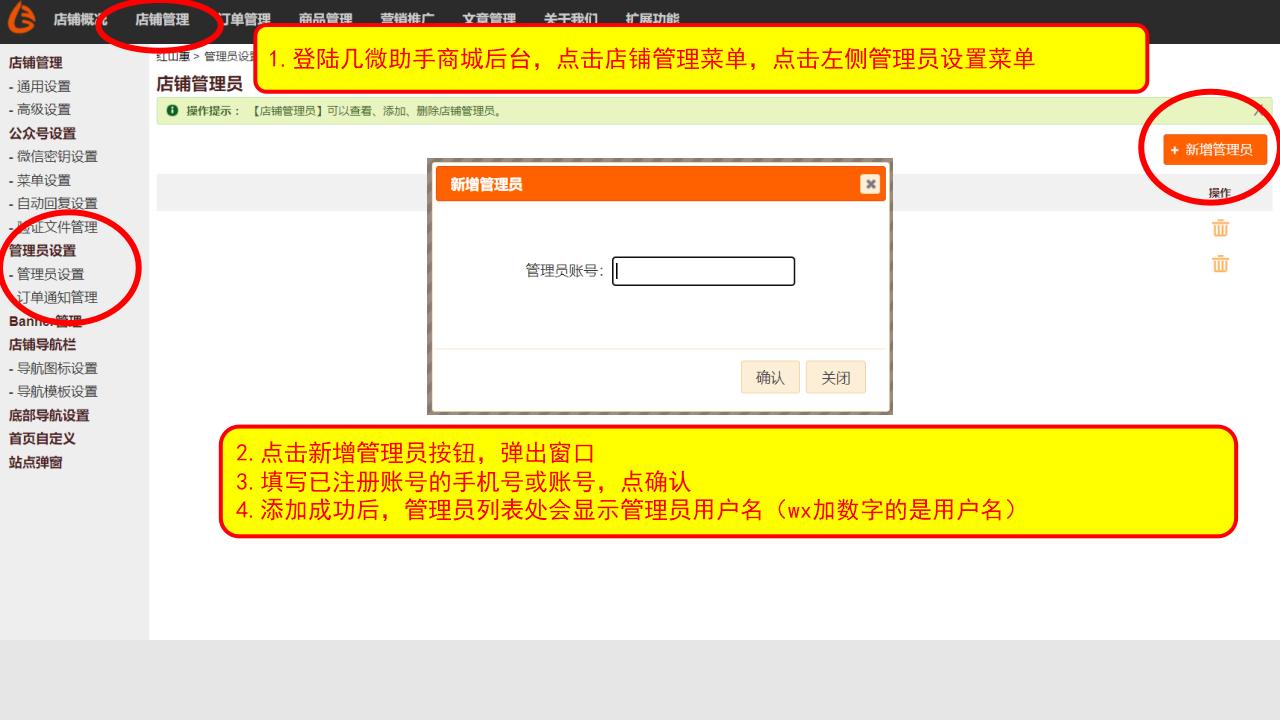Viewport: 1280px width, 720px height.
Task: Open the 店铺管理 top menu
Action: coord(162,19)
